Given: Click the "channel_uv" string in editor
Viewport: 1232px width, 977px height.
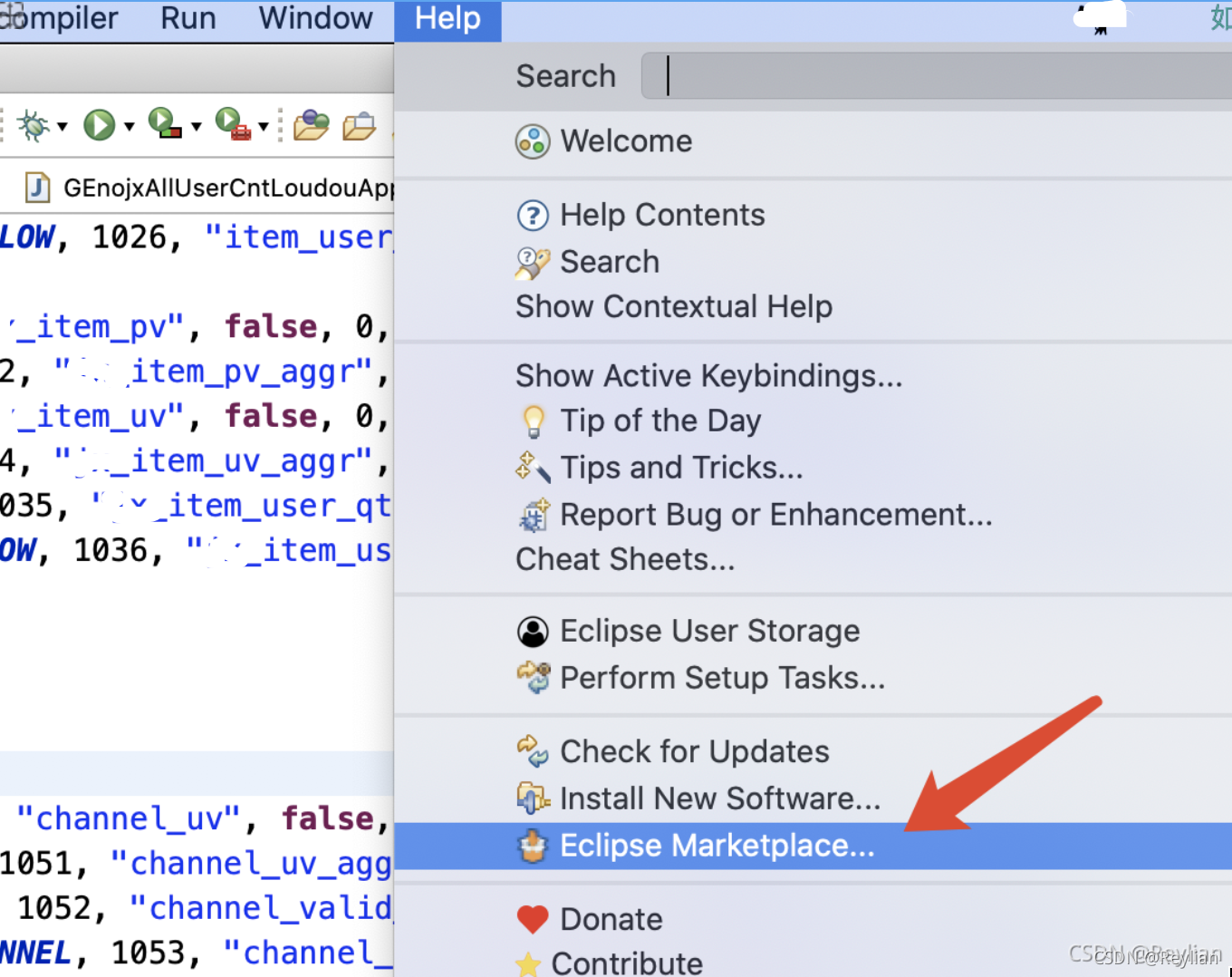Looking at the screenshot, I should [130, 819].
